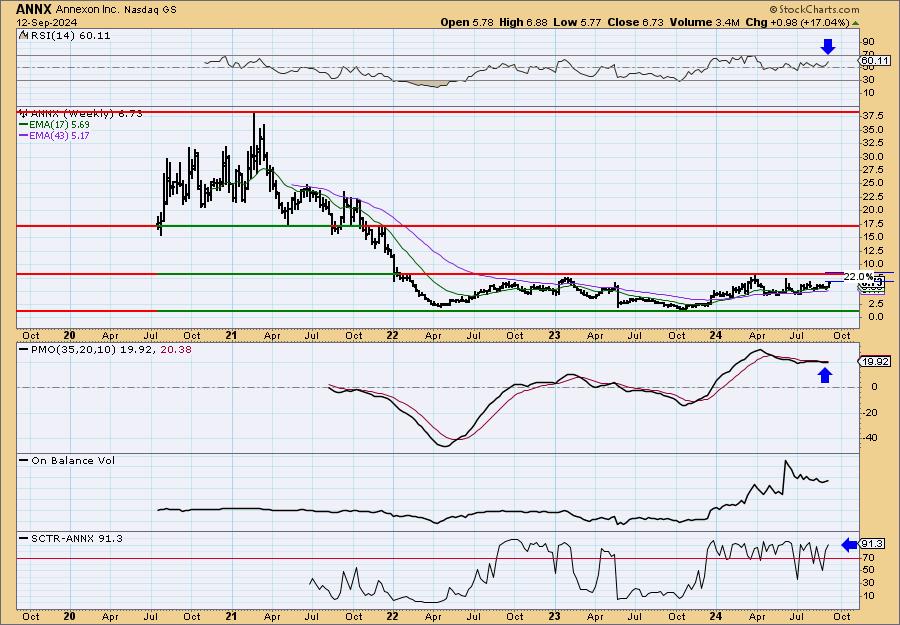Click the green up-triangle beside Chg value
The height and width of the screenshot is (625, 900).
point(855,23)
